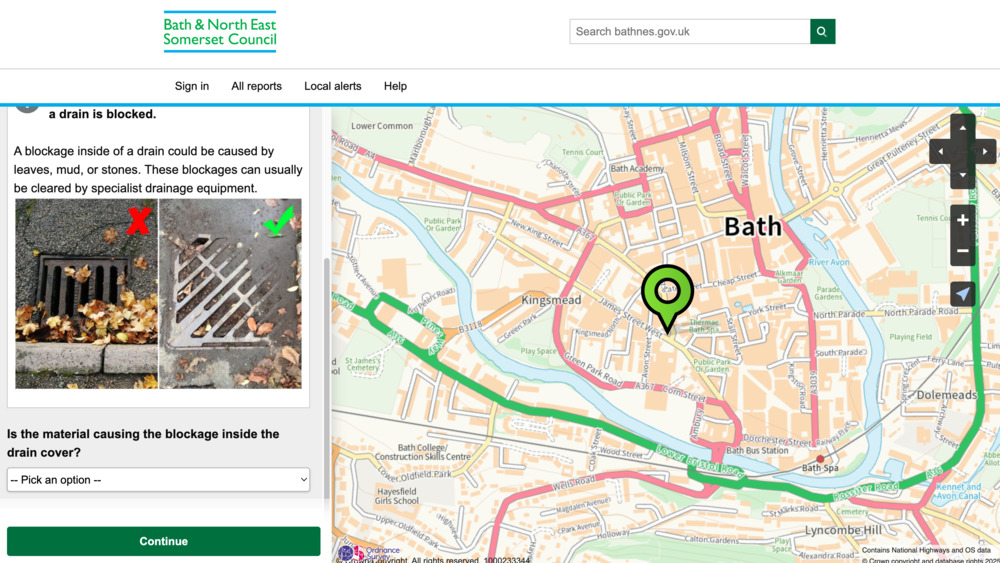Image resolution: width=1000 pixels, height=563 pixels.
Task: Click the drain photo with green tick
Action: [x=230, y=293]
